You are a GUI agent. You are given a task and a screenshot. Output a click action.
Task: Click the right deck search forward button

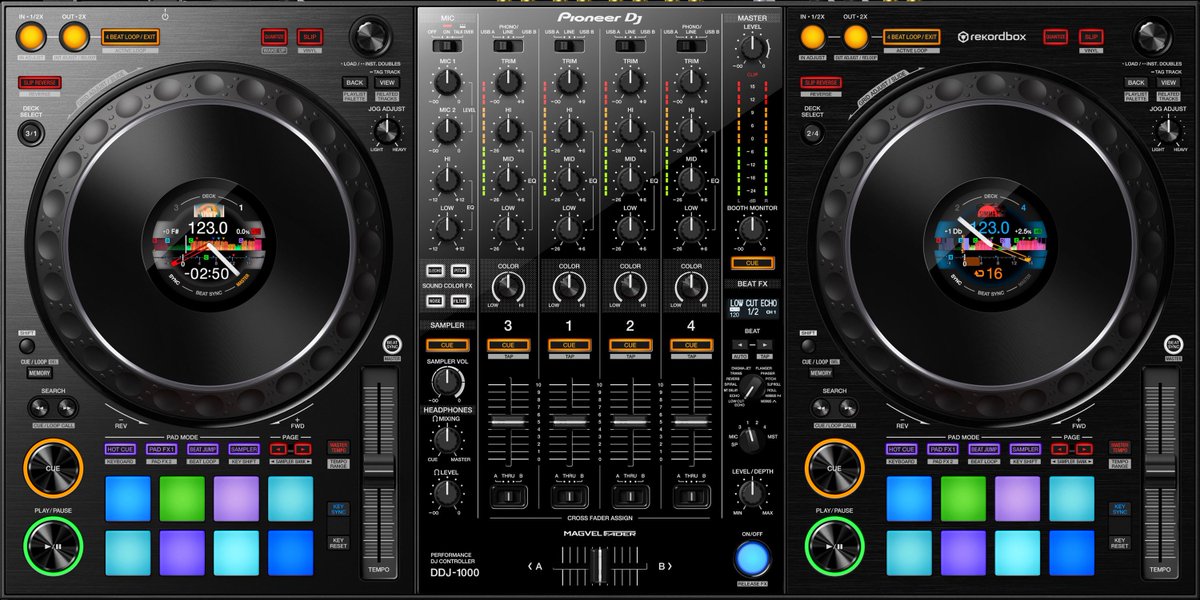point(848,407)
